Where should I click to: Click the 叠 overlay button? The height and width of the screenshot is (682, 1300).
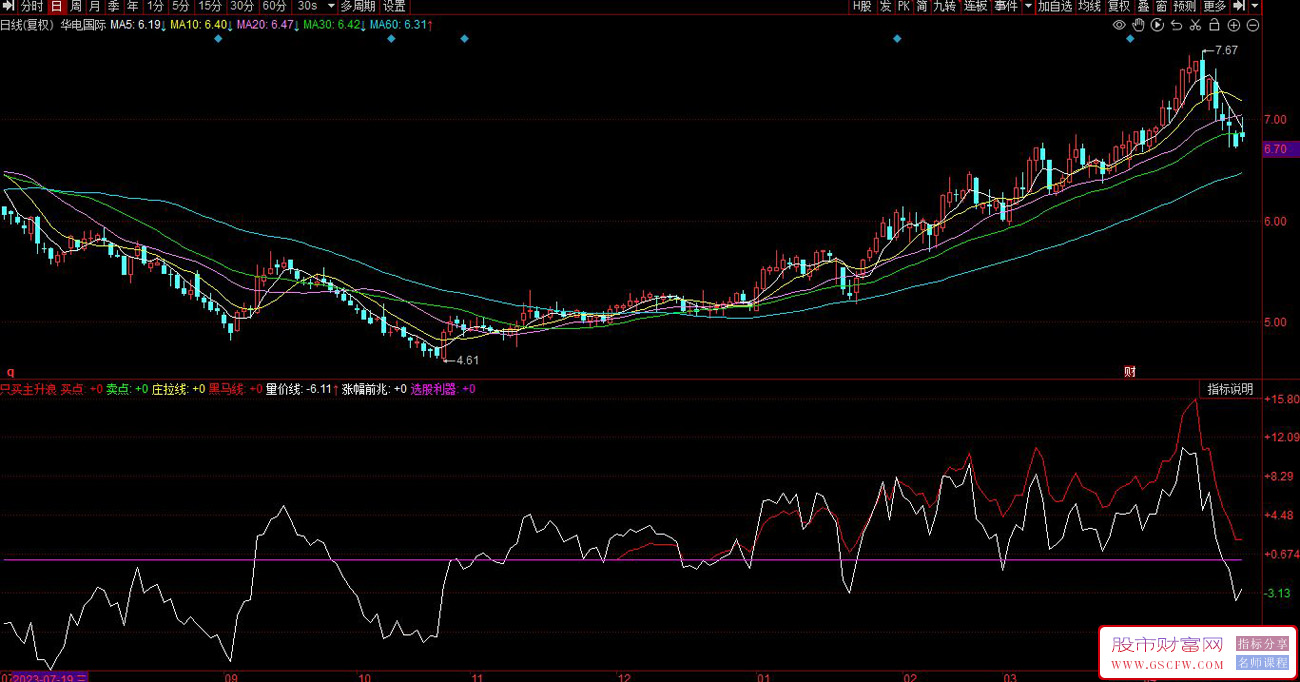(1143, 6)
